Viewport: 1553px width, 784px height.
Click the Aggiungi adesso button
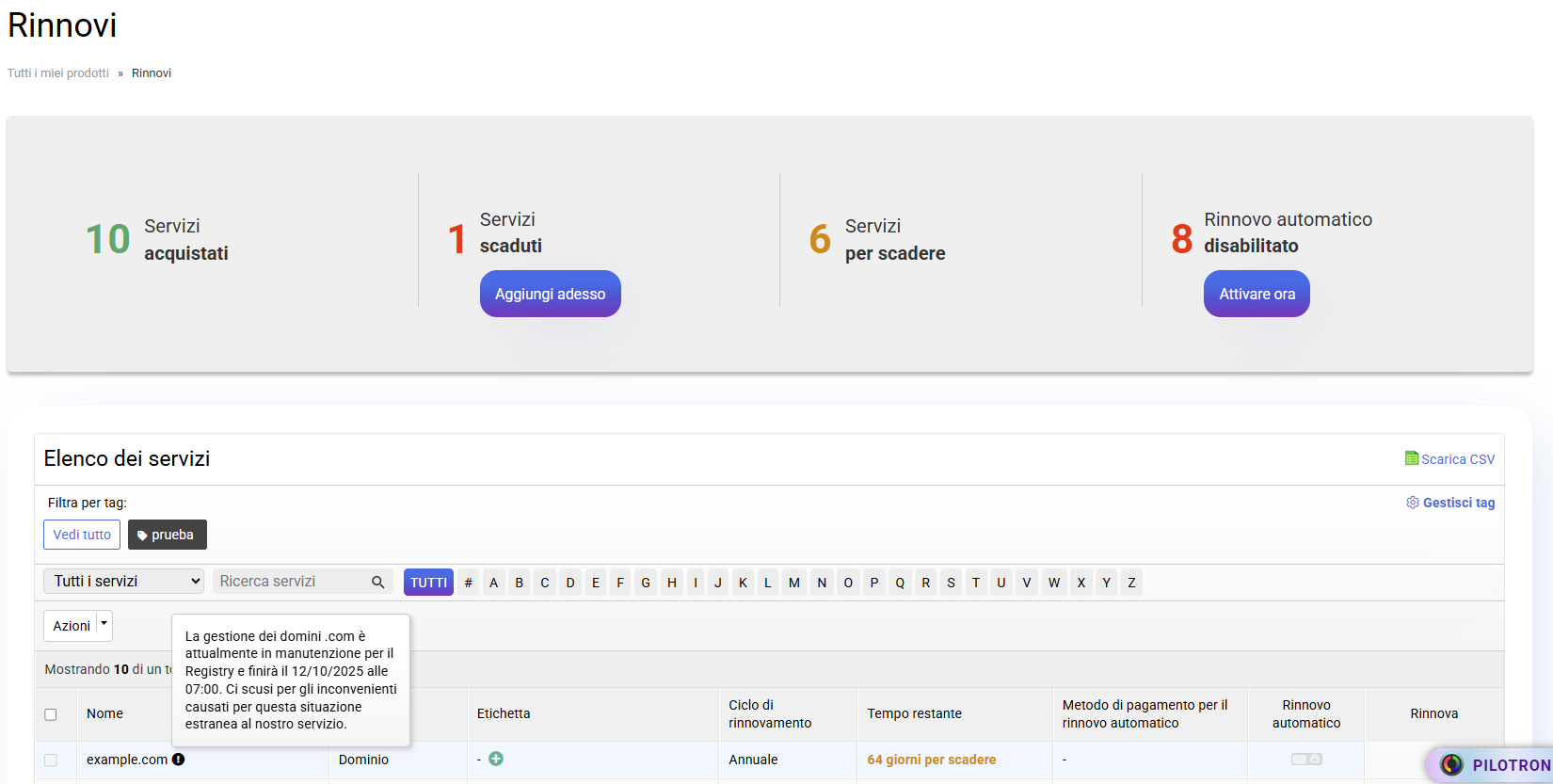(x=550, y=294)
